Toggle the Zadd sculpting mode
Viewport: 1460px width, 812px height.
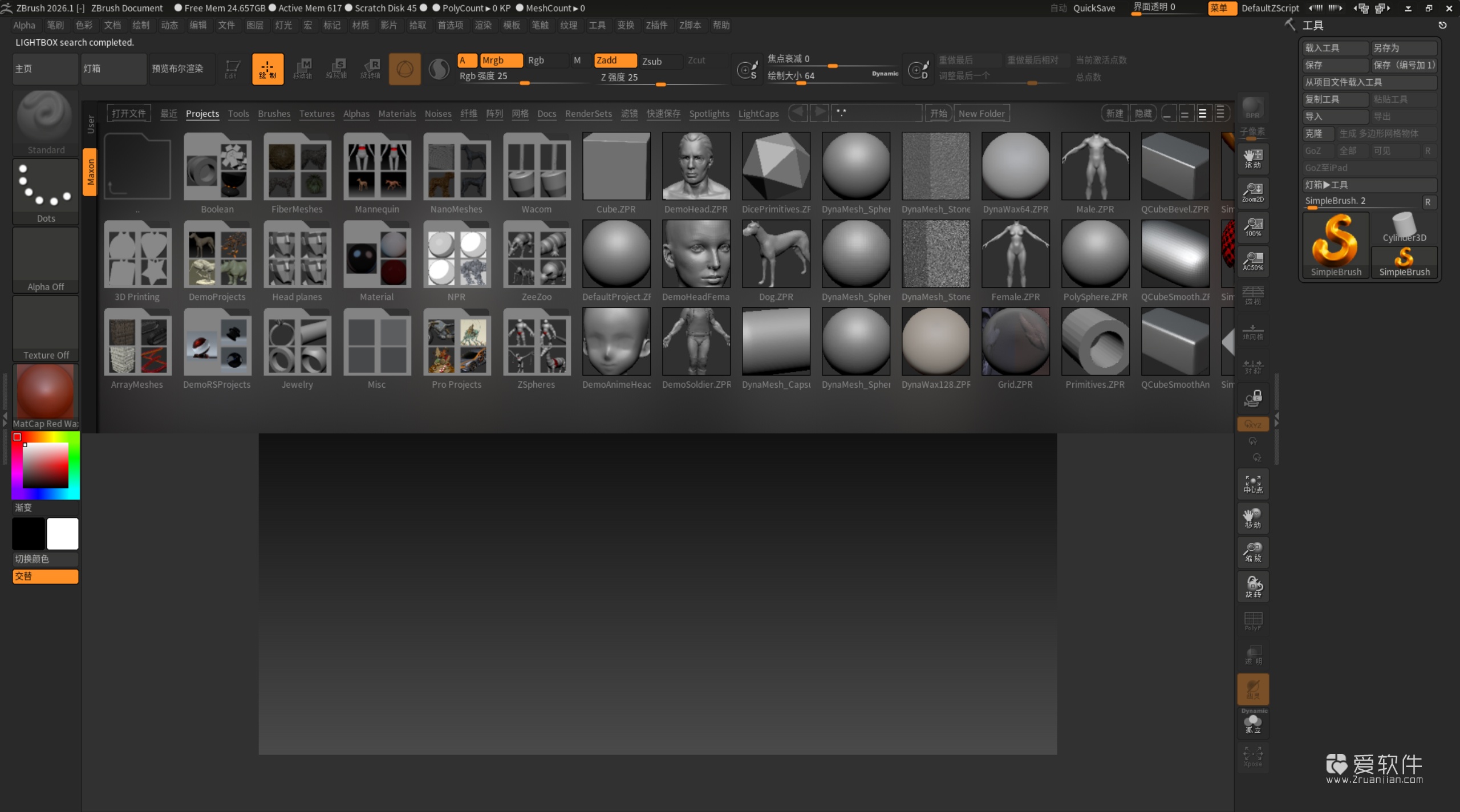tap(614, 60)
